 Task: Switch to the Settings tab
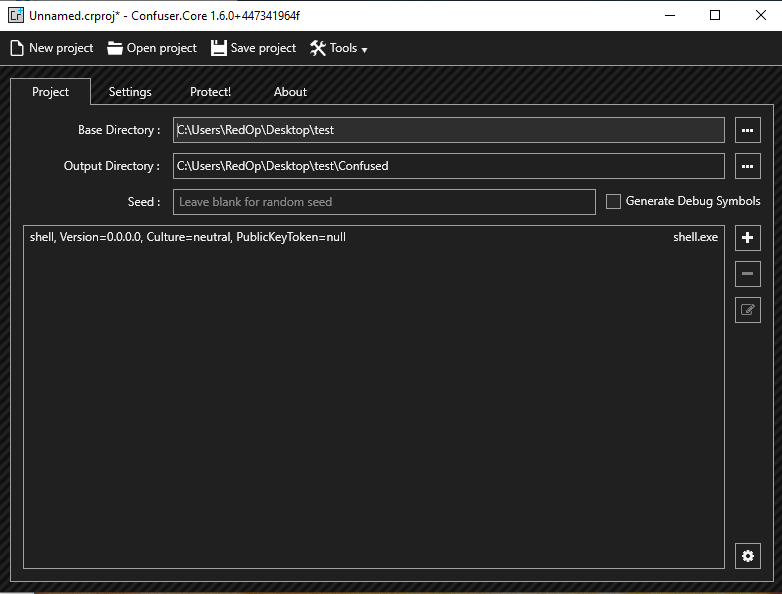click(130, 92)
